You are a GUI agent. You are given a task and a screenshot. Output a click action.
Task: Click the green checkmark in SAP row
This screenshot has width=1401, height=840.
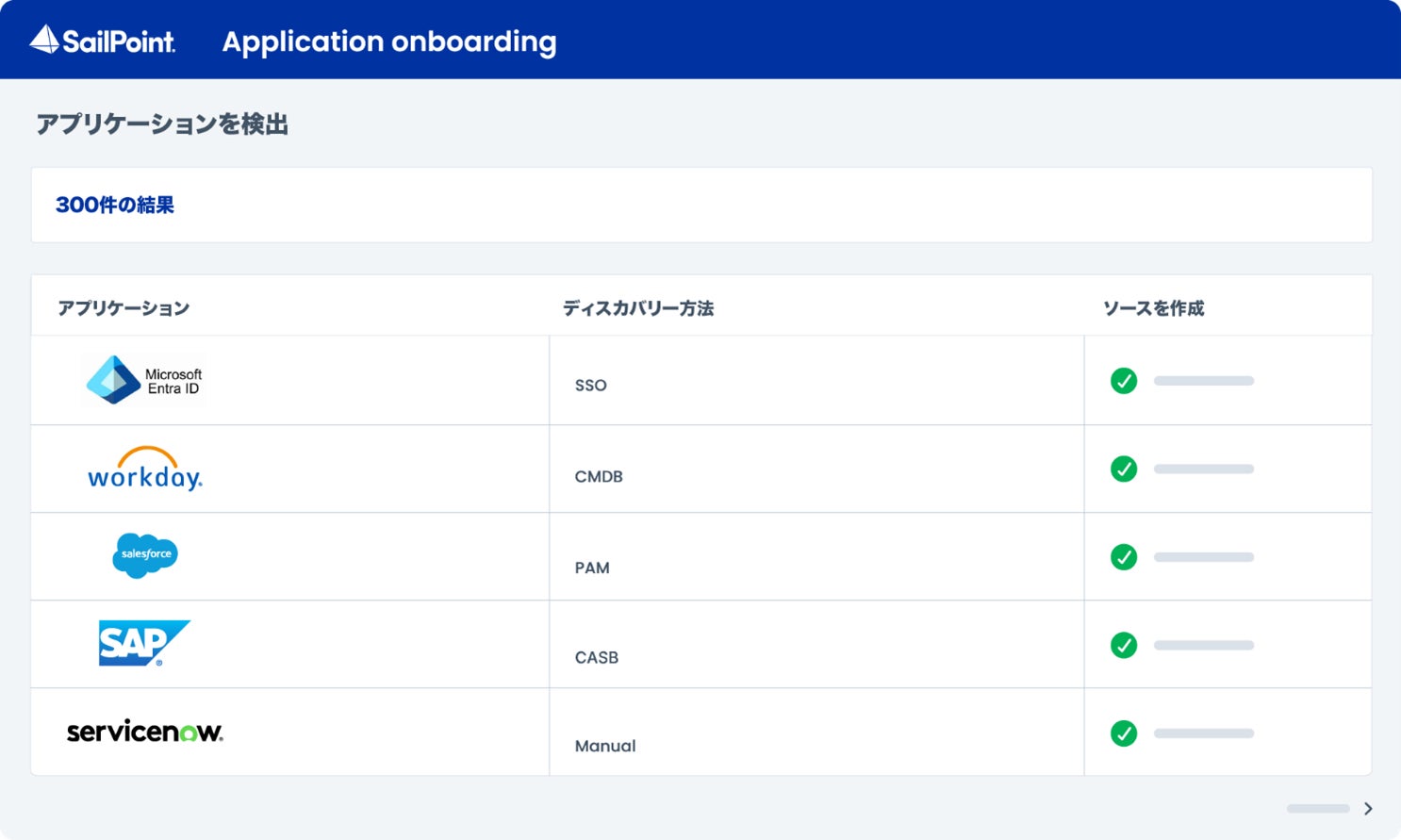tap(1124, 645)
